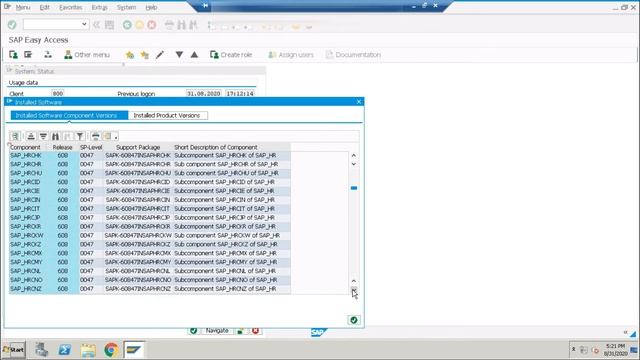
Task: Click the Documentation button
Action: 353,55
